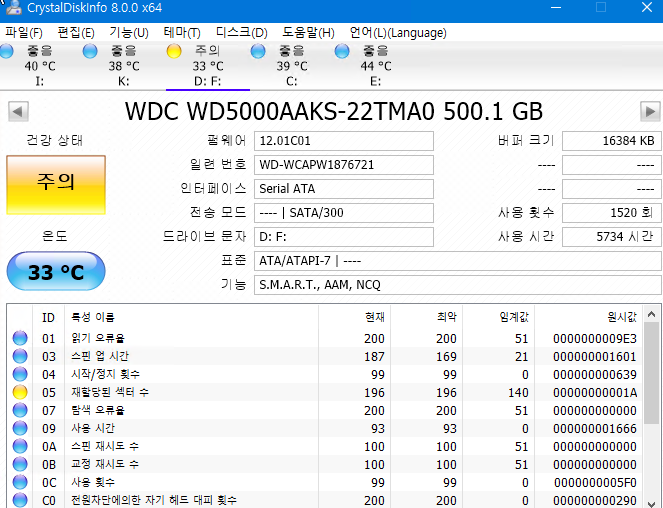
Task: Click raw value 000000001666
Action: (x=595, y=428)
